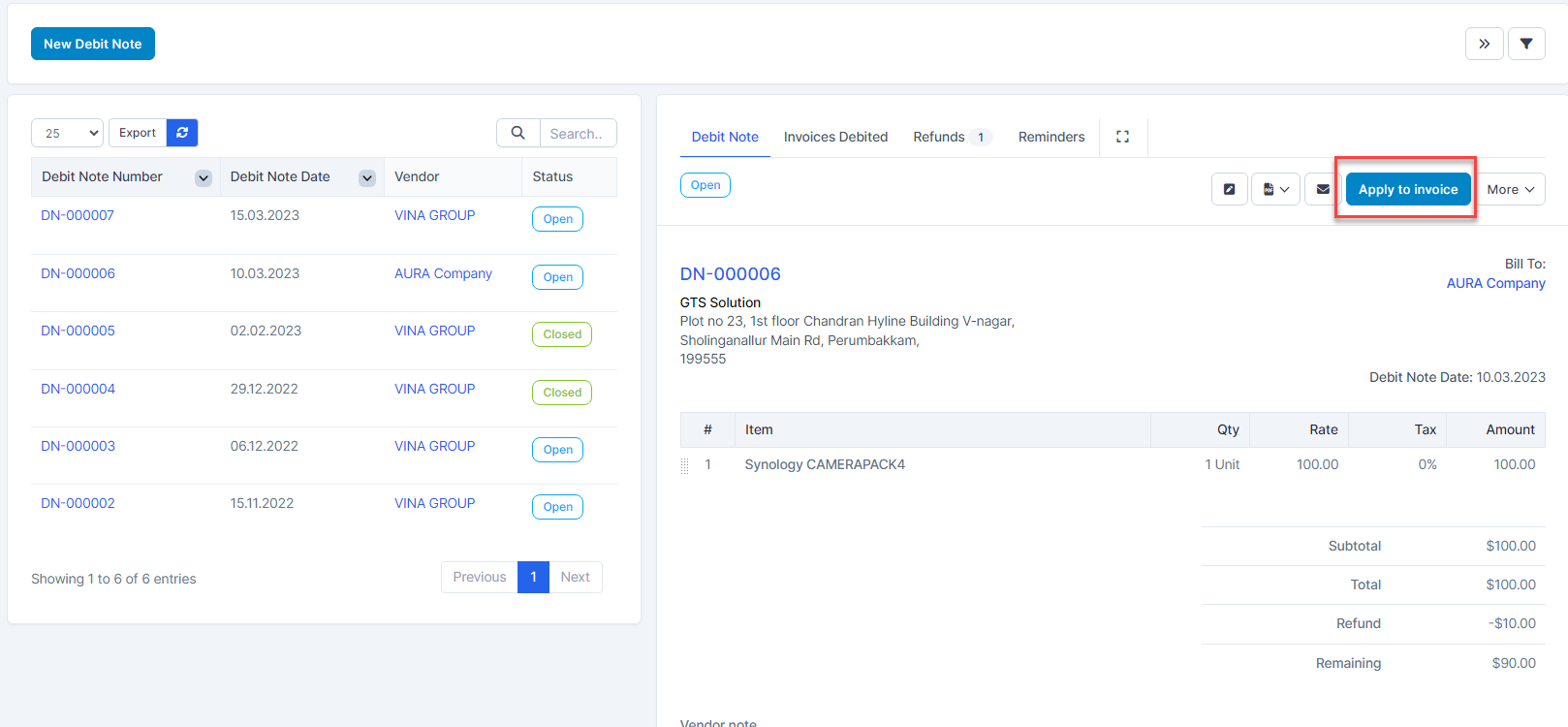Screen dimensions: 1568x727
Task: Switch to the Invoices Debited tab
Action: (x=835, y=137)
